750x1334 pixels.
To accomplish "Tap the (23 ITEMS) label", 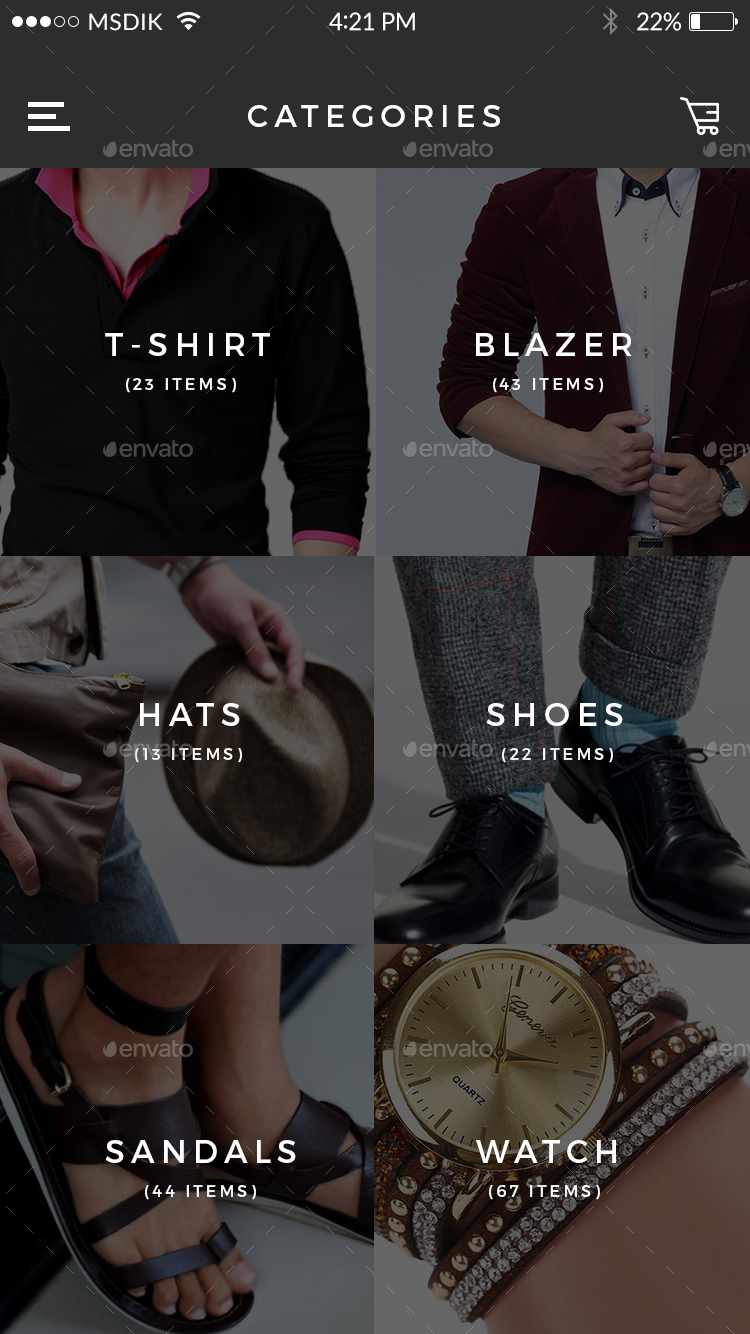I will pos(182,384).
